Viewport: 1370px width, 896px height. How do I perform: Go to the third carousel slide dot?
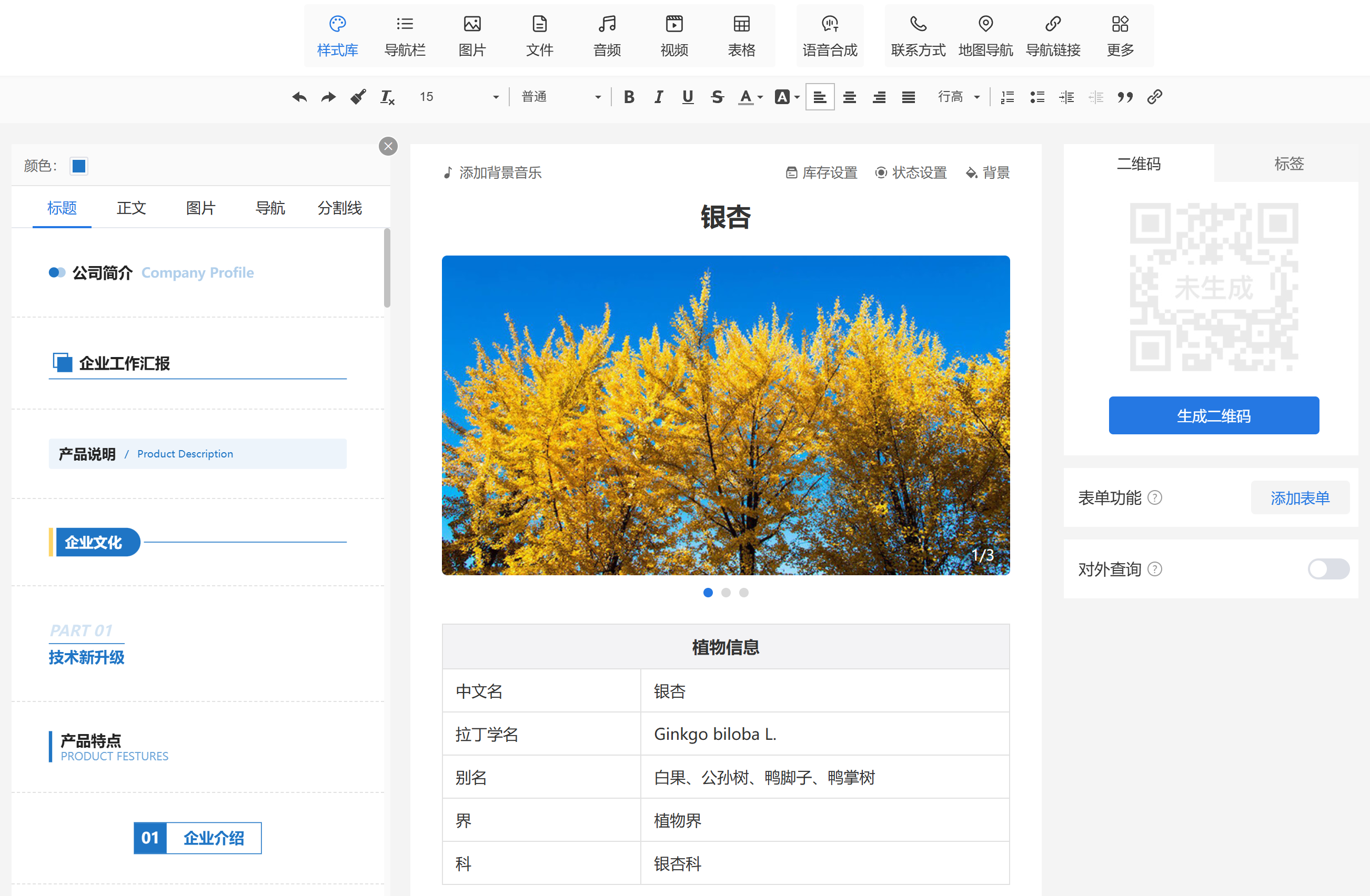[744, 593]
